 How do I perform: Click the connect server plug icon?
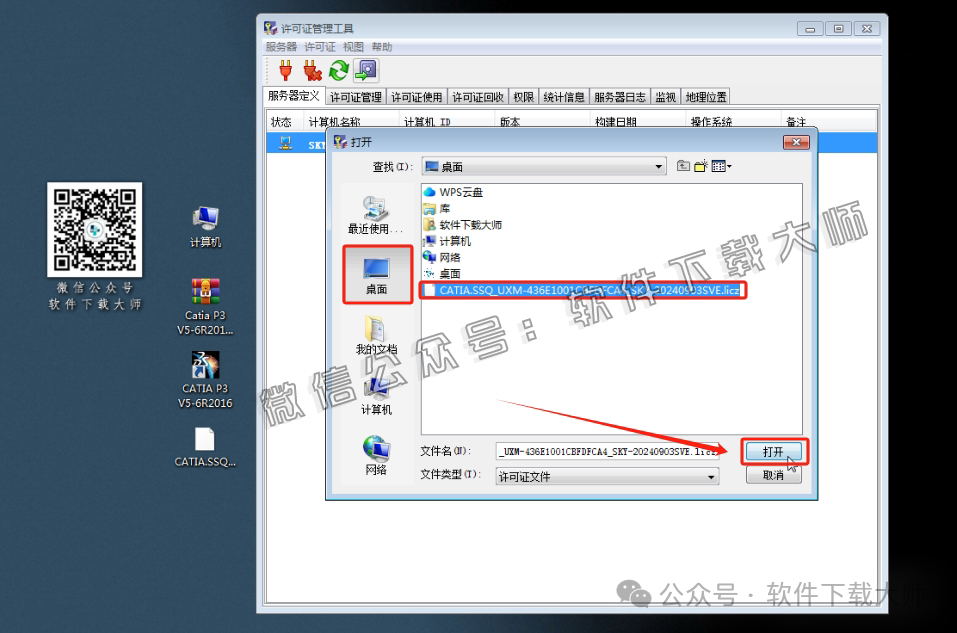(285, 70)
